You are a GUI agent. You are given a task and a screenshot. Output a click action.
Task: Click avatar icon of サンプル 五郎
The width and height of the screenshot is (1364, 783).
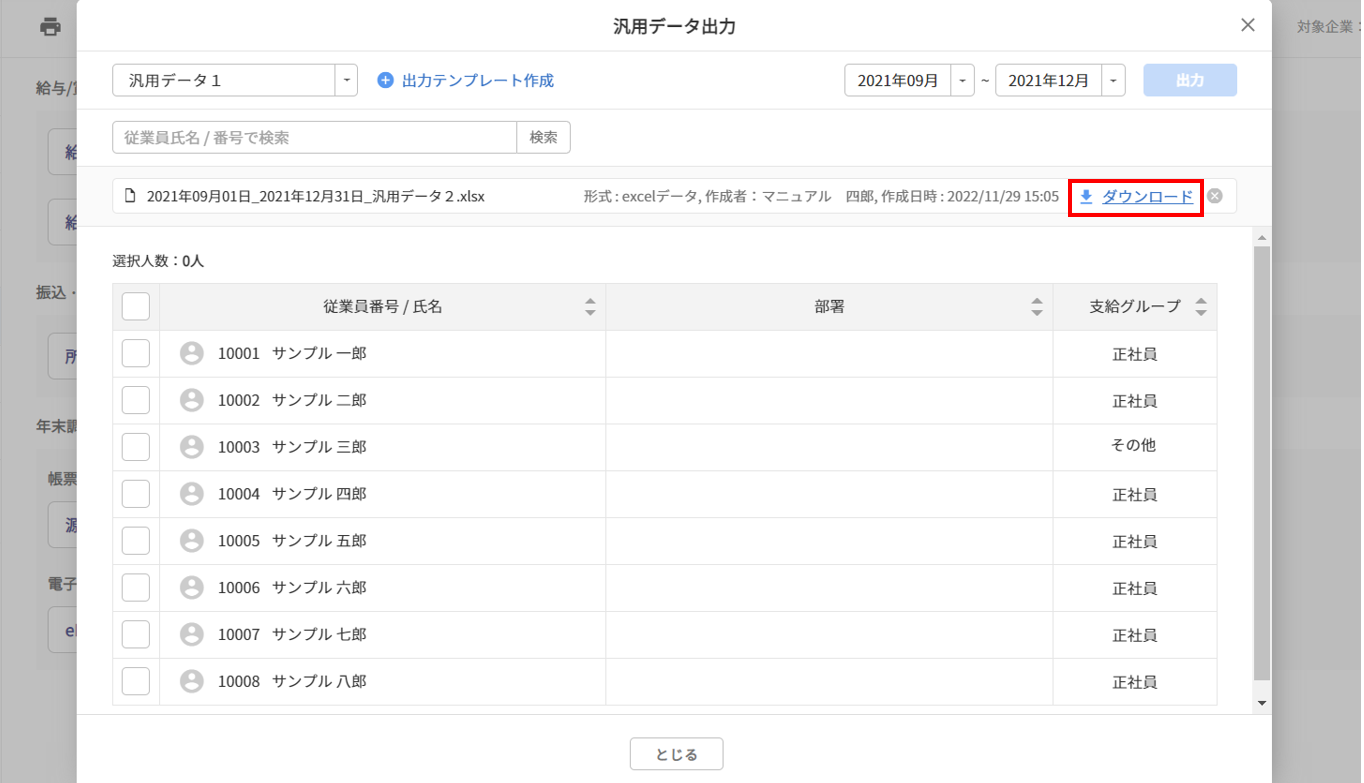(192, 541)
